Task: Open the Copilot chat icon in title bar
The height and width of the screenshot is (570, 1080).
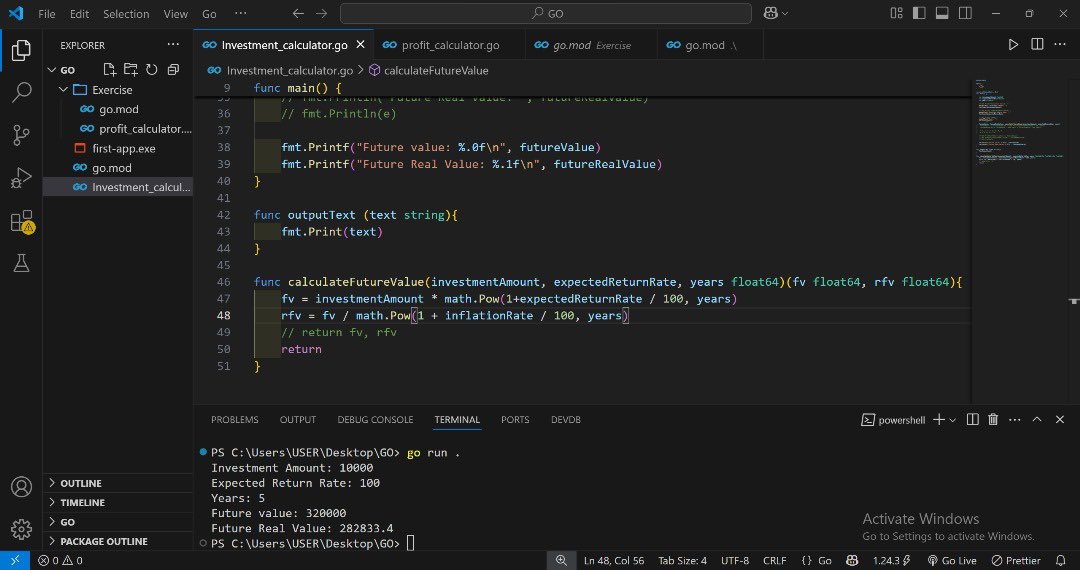Action: click(771, 14)
